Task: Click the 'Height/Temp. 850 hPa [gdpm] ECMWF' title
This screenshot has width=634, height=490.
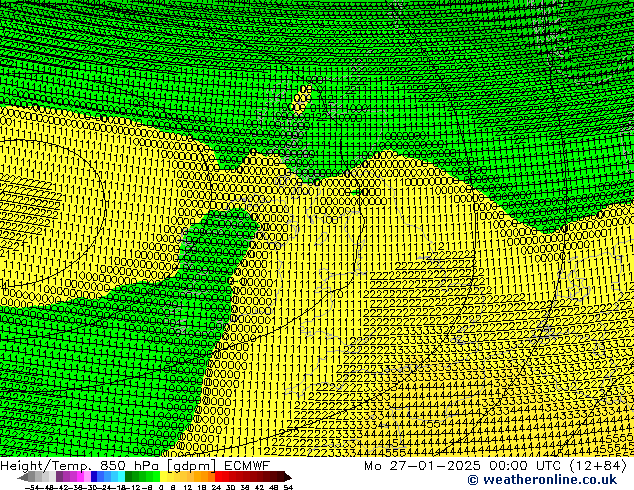Action: [135, 466]
